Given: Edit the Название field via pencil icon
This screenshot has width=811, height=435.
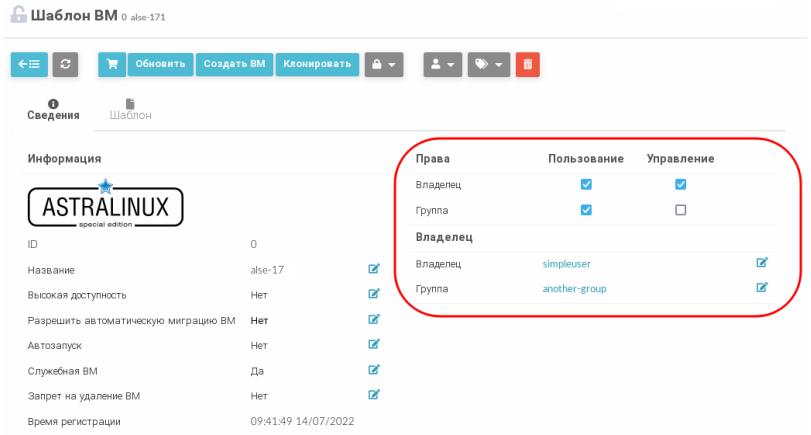Looking at the screenshot, I should (374, 269).
